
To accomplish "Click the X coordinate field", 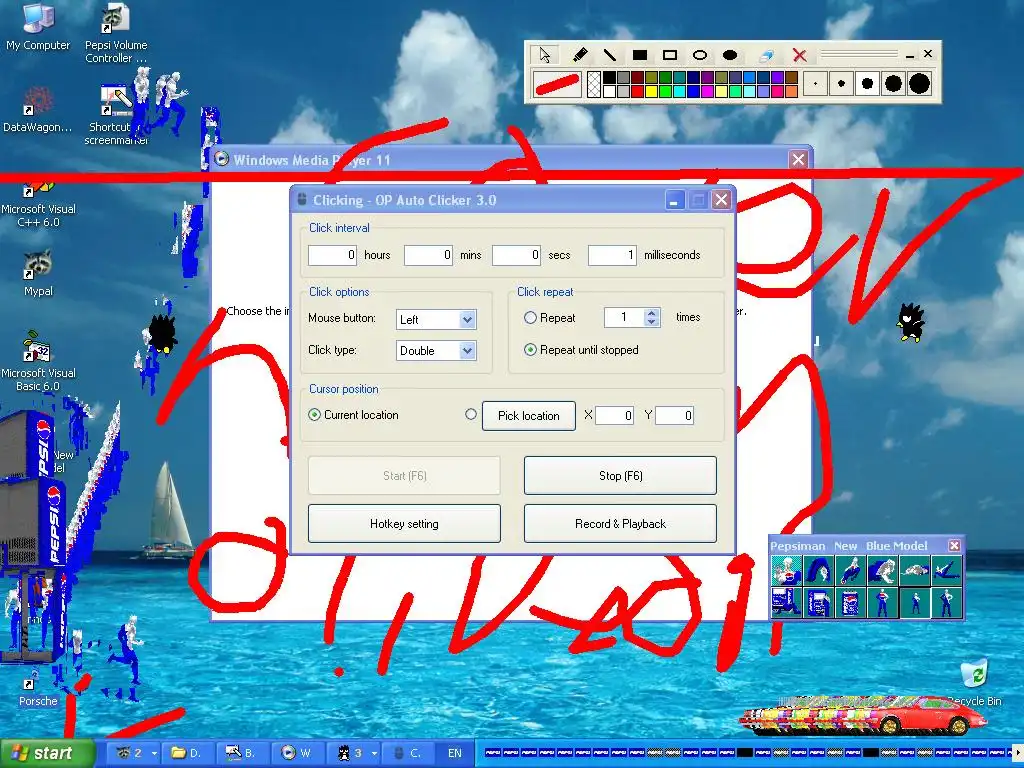I will click(x=615, y=415).
